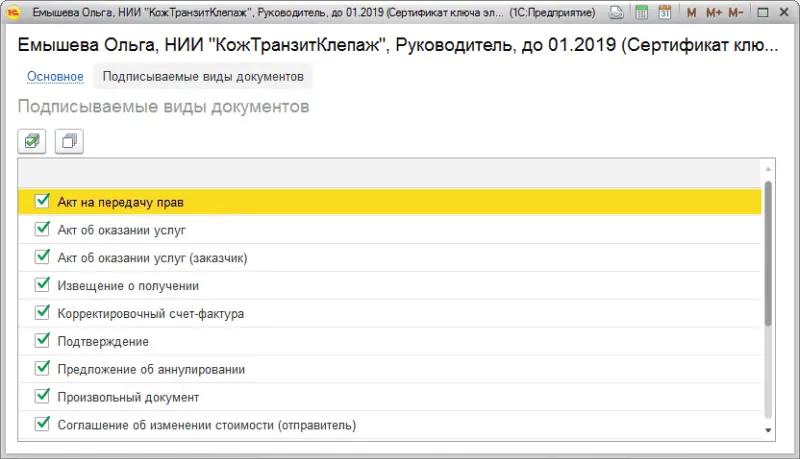Click the M- memory subtract button
Screen dimensions: 800x459
pyautogui.click(x=735, y=13)
